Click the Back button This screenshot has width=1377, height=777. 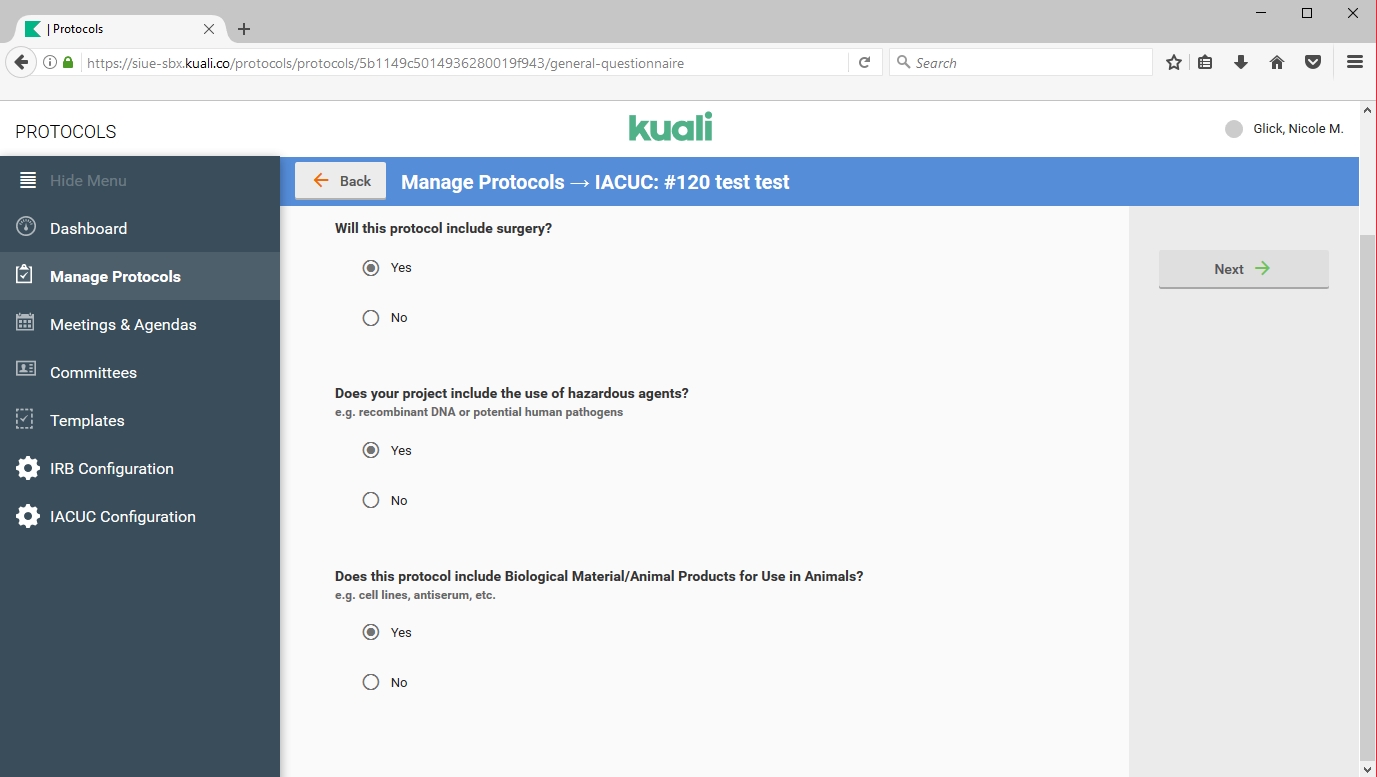[341, 181]
